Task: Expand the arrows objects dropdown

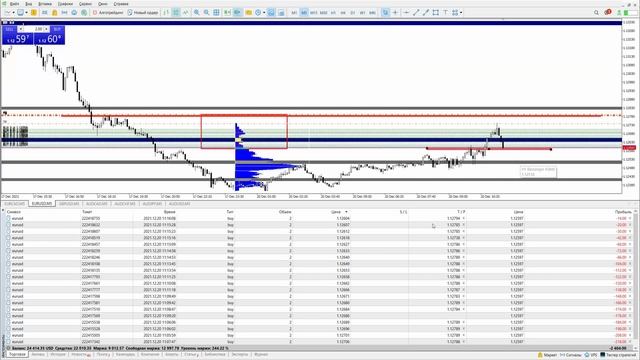Action: point(461,13)
